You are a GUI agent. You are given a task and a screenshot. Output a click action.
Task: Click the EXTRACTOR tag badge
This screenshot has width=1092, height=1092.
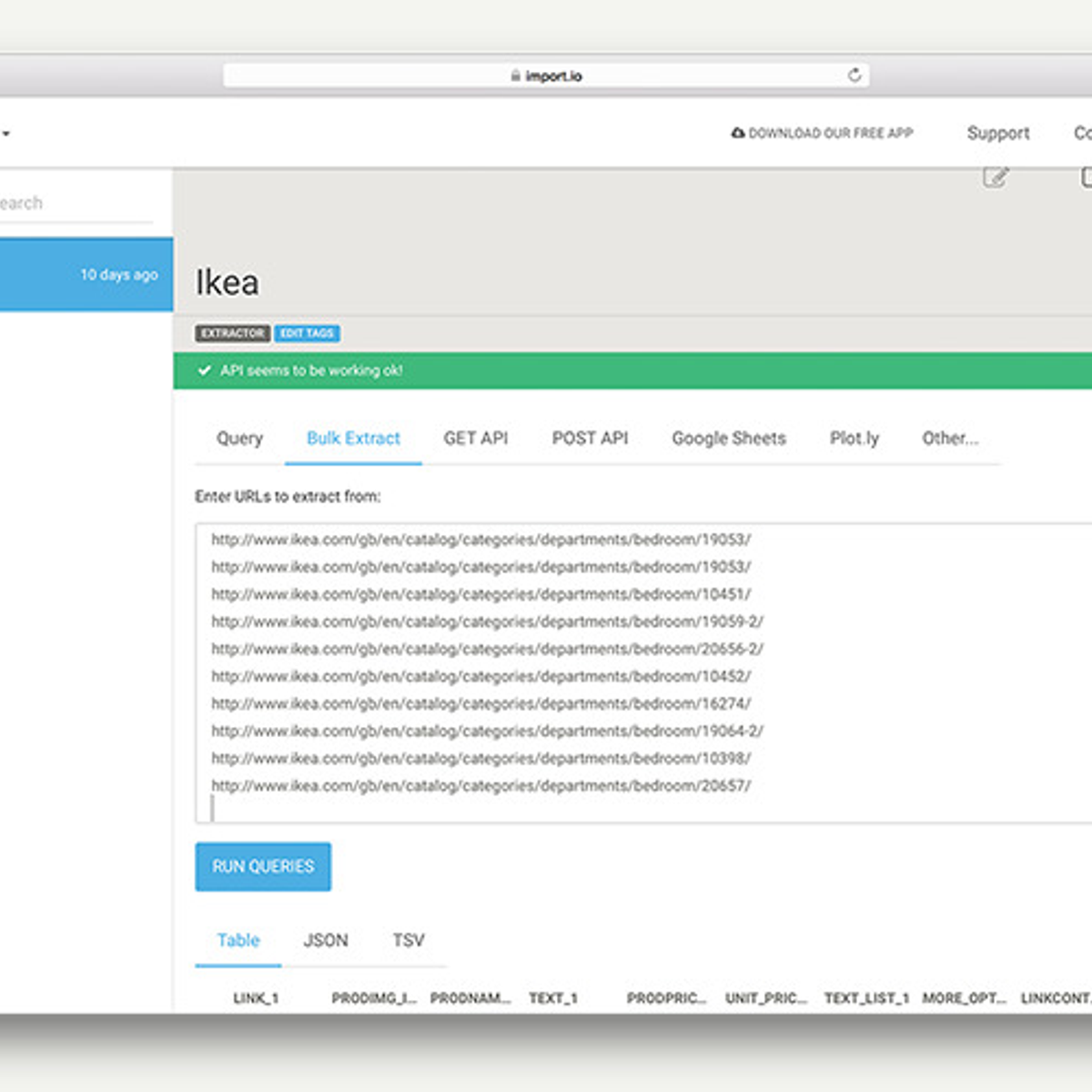point(233,333)
